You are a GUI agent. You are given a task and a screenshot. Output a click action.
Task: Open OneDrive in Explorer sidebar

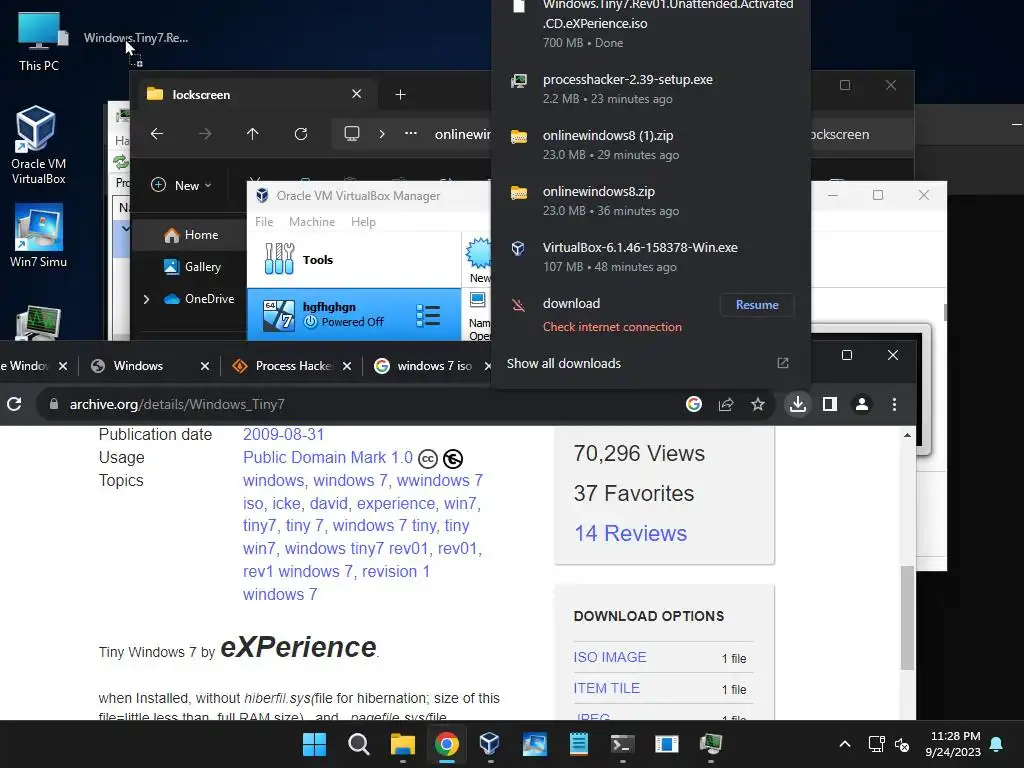point(199,299)
